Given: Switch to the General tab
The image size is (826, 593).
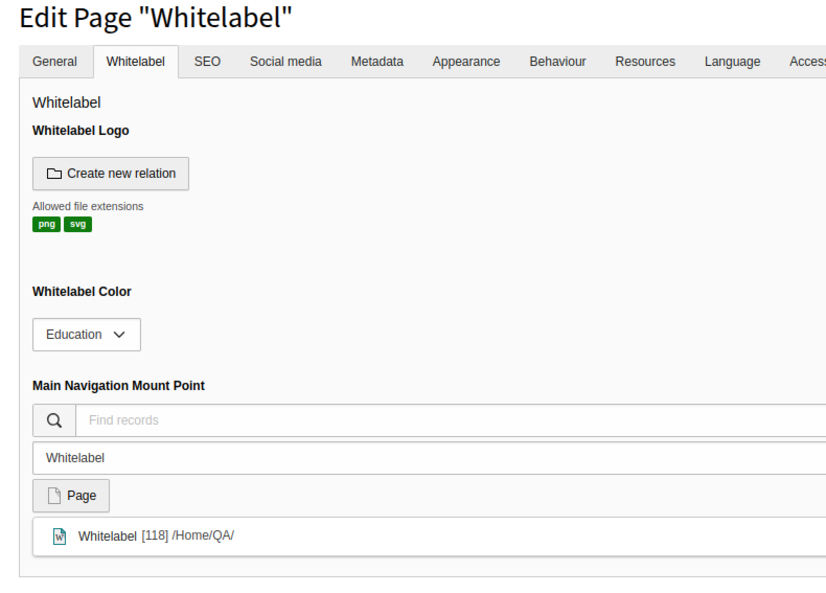Looking at the screenshot, I should [x=55, y=62].
